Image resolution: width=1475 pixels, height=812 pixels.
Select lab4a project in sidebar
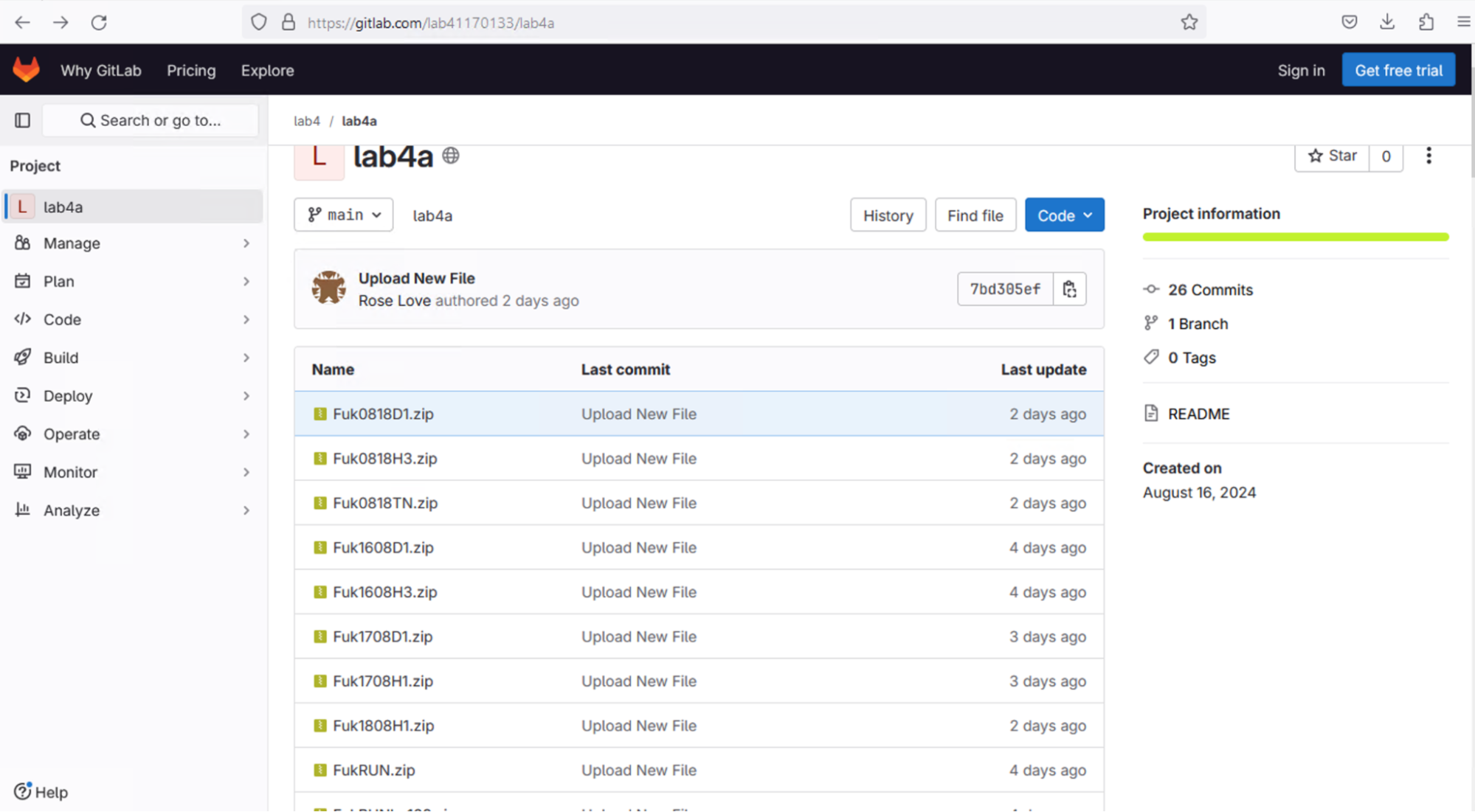(133, 207)
